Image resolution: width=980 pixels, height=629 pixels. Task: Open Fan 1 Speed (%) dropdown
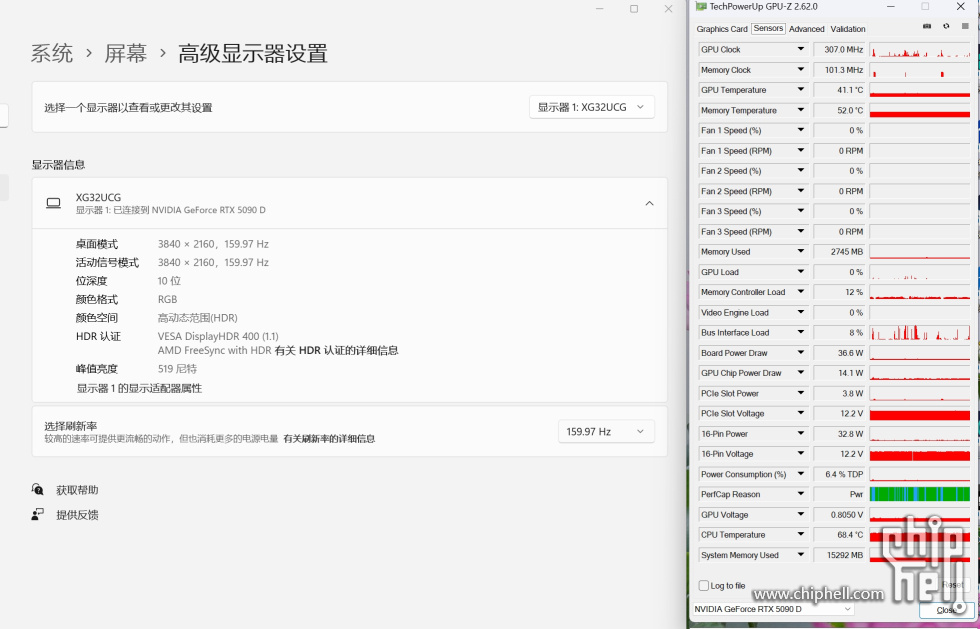tap(800, 130)
